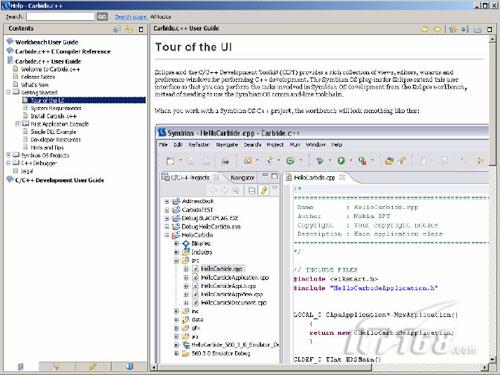500x375 pixels.
Task: Click expander beside Includes in embedded screenshot
Action: pos(177,252)
